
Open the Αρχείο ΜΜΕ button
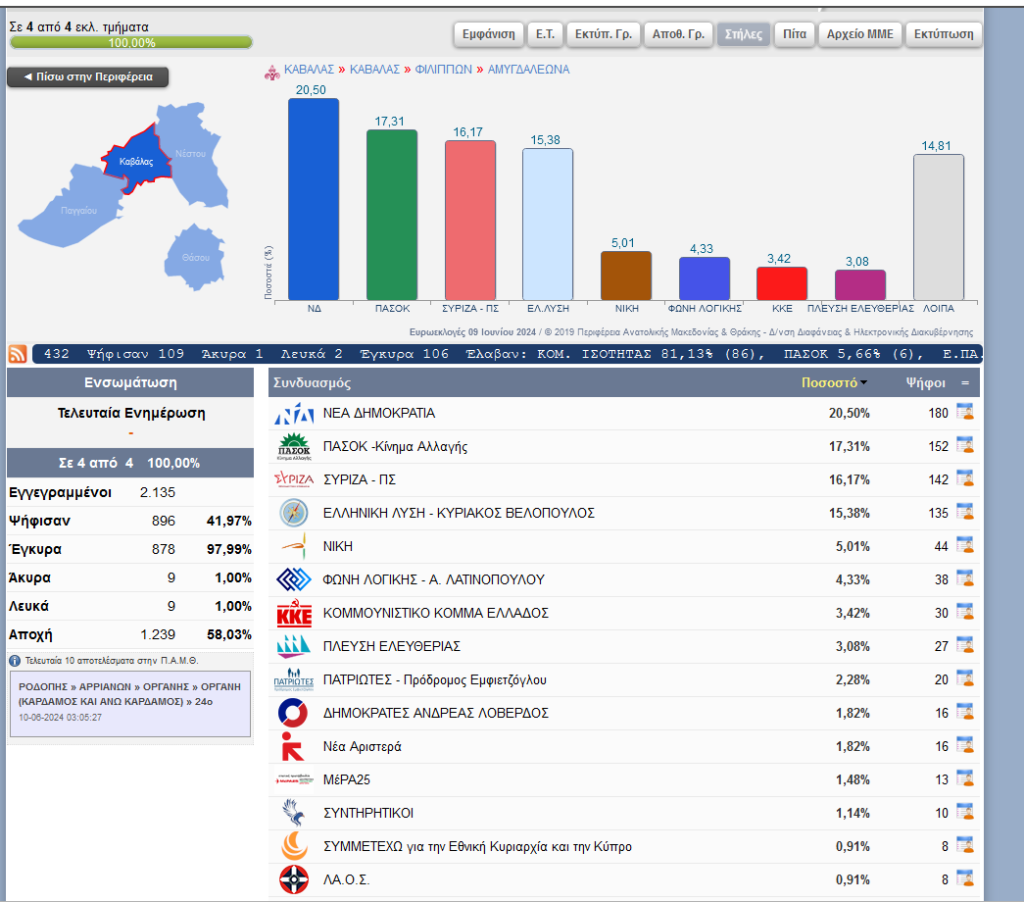coord(859,34)
